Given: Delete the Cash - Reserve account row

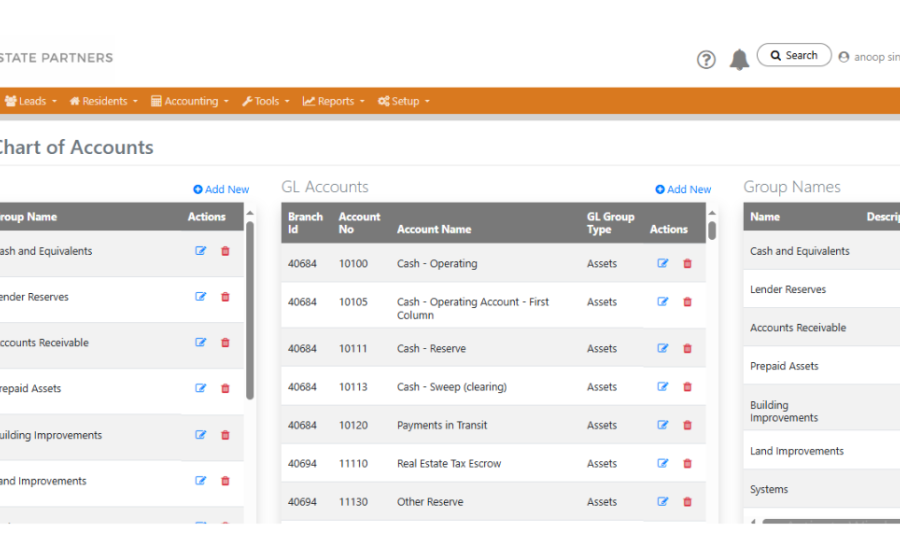Looking at the screenshot, I should tap(687, 349).
